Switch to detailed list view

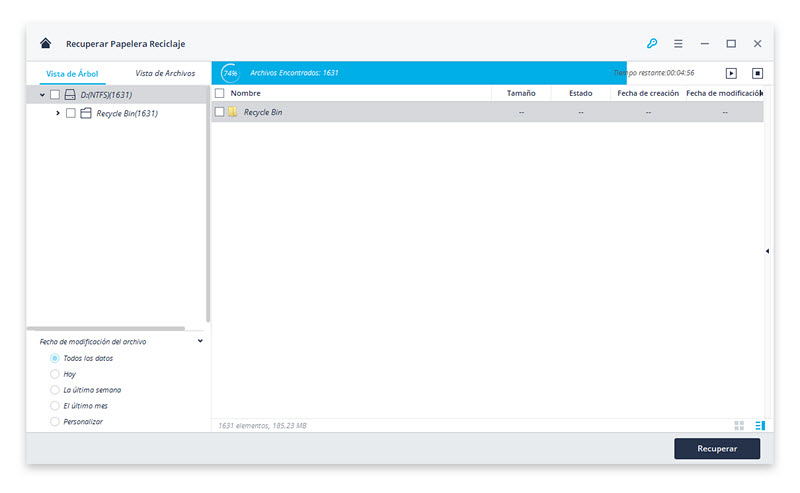click(x=760, y=426)
